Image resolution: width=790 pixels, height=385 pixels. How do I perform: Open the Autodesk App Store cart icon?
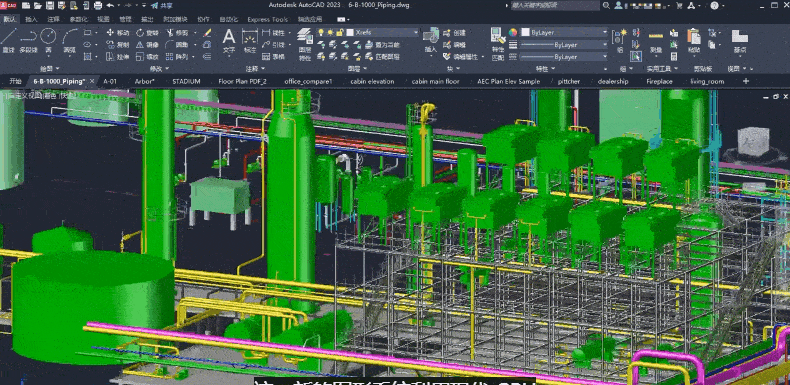click(679, 6)
